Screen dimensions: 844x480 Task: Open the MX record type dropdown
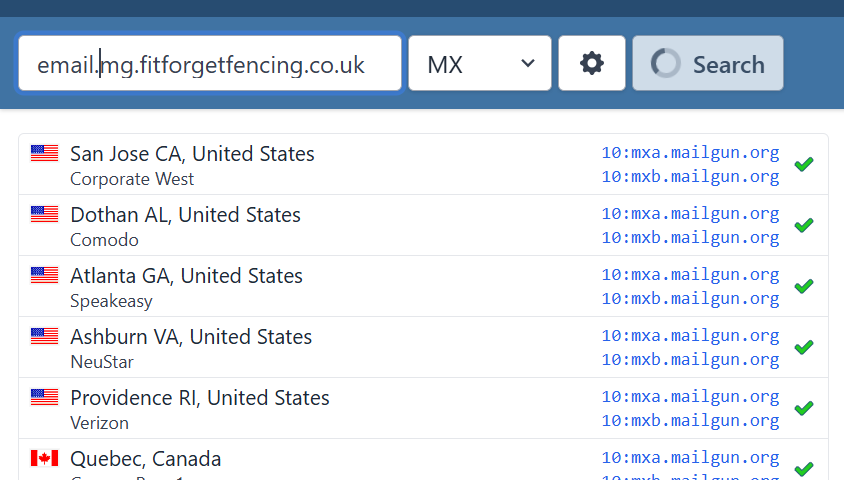tap(480, 64)
